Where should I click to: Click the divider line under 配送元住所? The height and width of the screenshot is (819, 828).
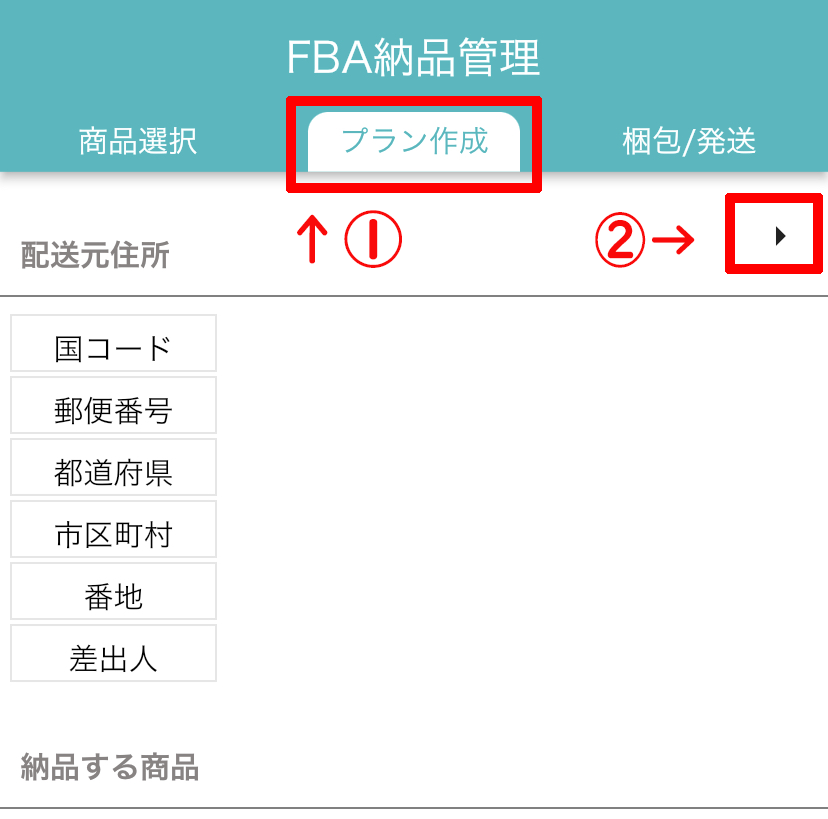(x=414, y=296)
